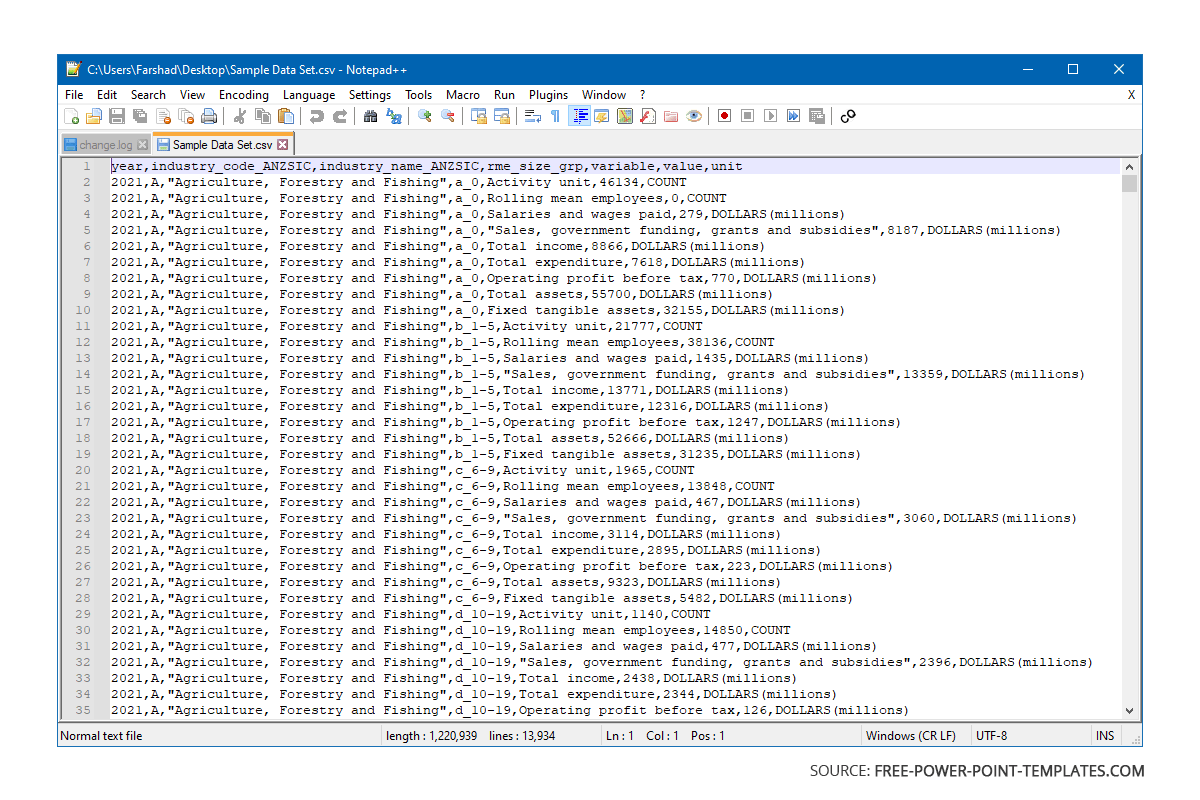The height and width of the screenshot is (800, 1200).
Task: Play the recorded macro
Action: [770, 115]
